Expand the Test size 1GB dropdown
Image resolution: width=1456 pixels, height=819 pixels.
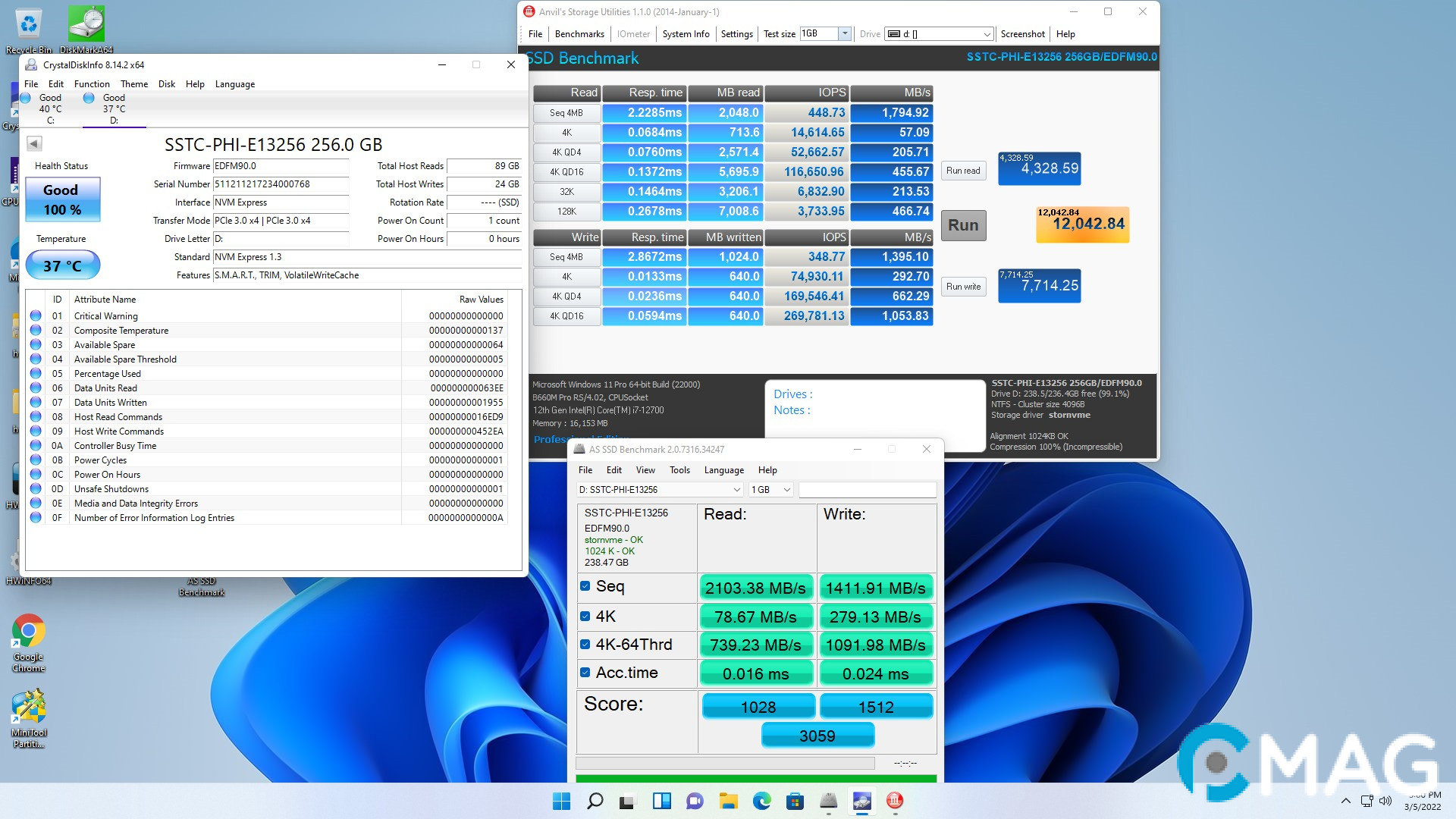coord(844,34)
